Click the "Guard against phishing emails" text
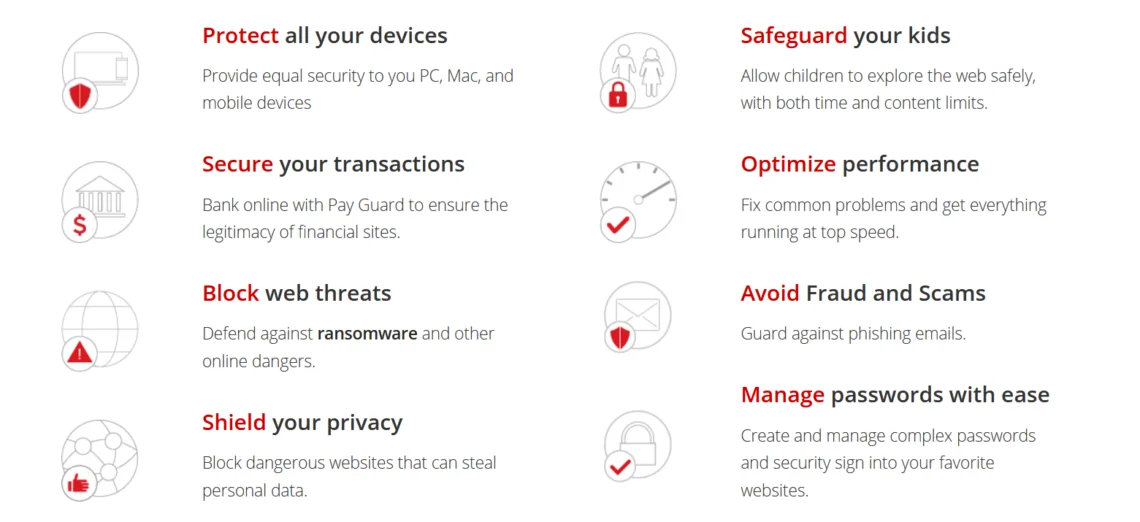 852,334
